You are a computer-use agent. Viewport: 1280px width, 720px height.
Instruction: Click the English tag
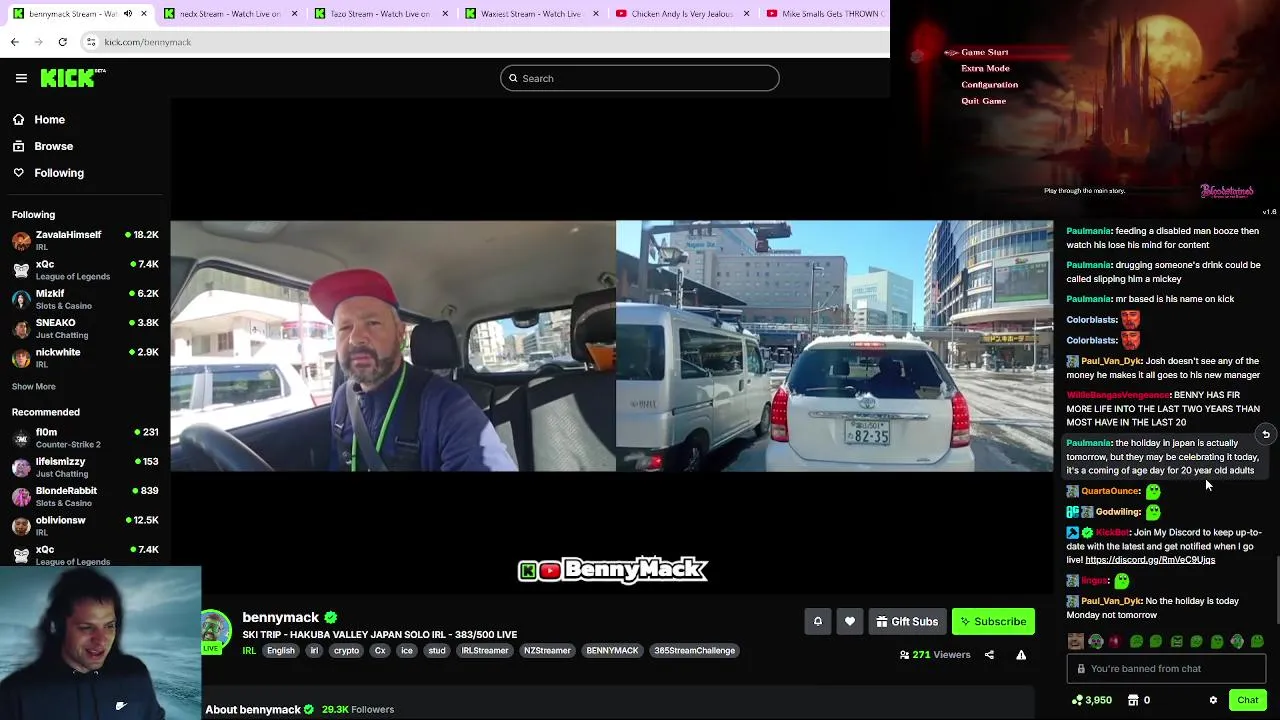[x=281, y=651]
